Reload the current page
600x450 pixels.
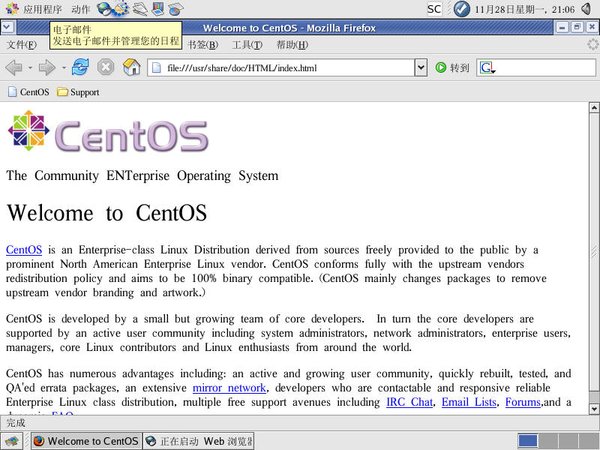click(80, 67)
